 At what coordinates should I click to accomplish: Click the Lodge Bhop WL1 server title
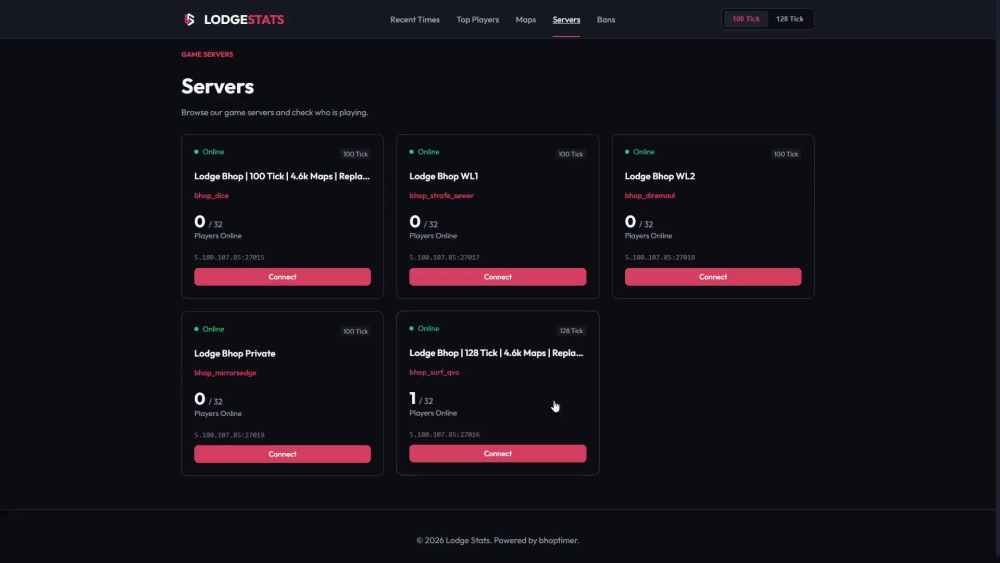[444, 176]
